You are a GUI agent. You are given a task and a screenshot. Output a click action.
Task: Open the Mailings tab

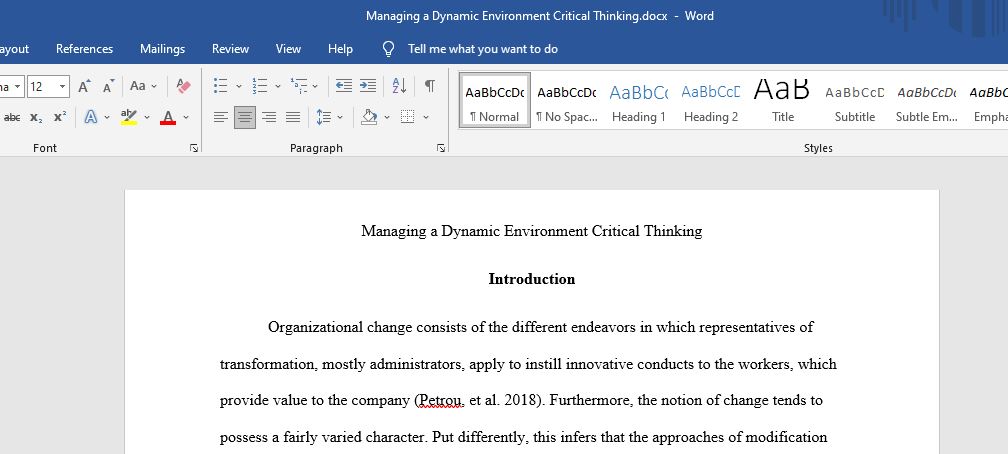click(x=163, y=49)
